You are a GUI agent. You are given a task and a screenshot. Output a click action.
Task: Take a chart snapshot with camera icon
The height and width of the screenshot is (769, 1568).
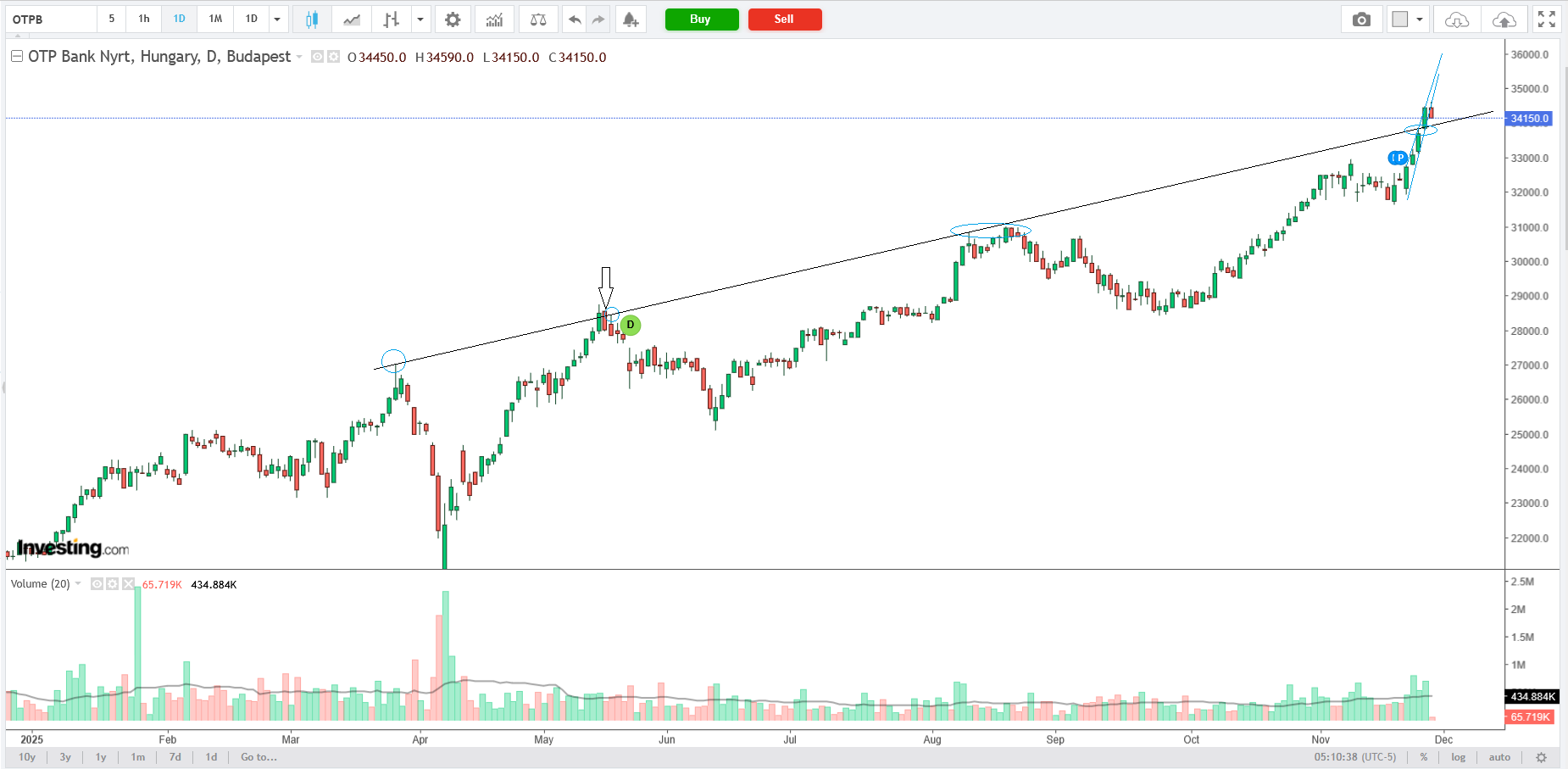pyautogui.click(x=1361, y=20)
